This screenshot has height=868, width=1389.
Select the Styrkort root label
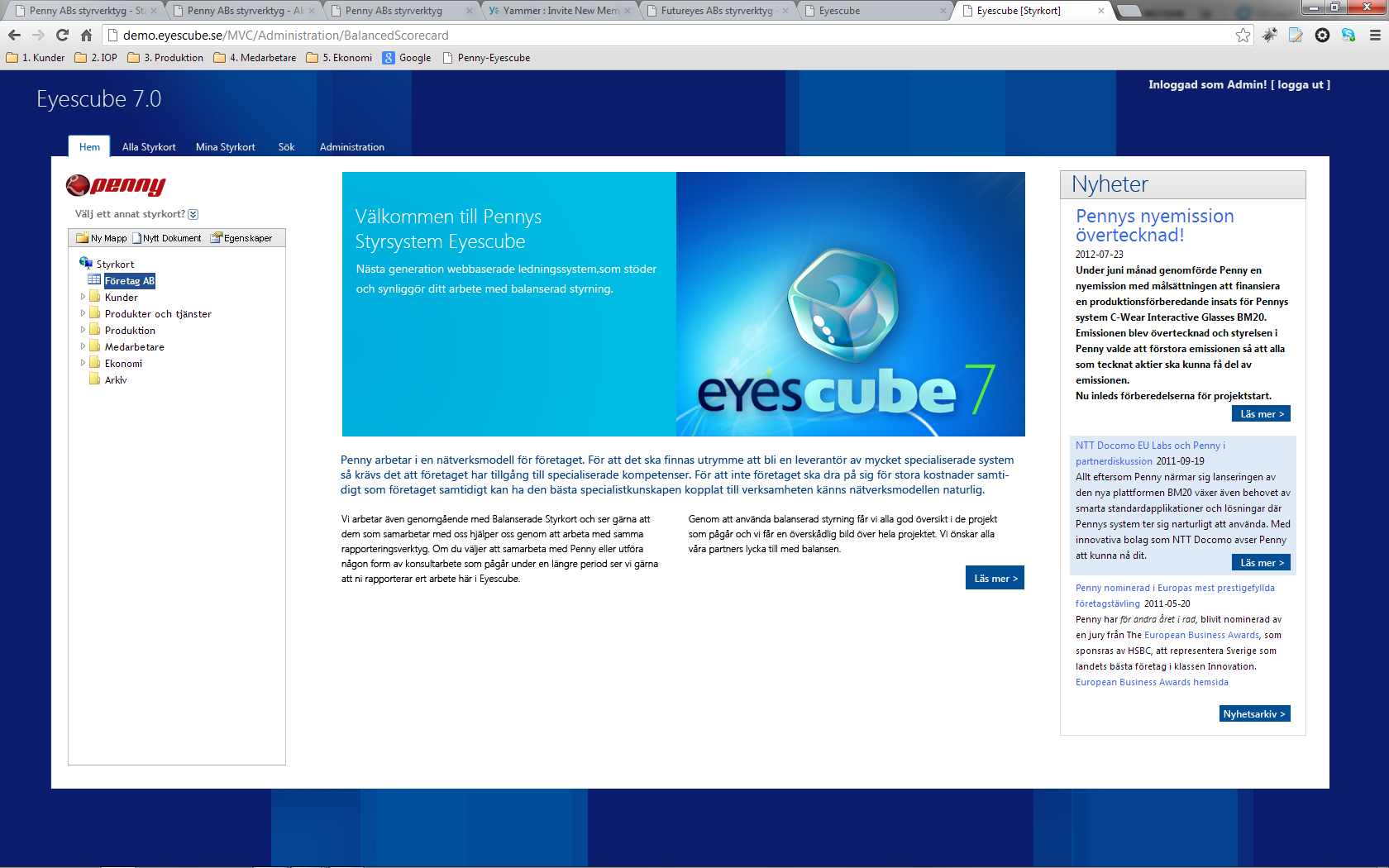[115, 264]
